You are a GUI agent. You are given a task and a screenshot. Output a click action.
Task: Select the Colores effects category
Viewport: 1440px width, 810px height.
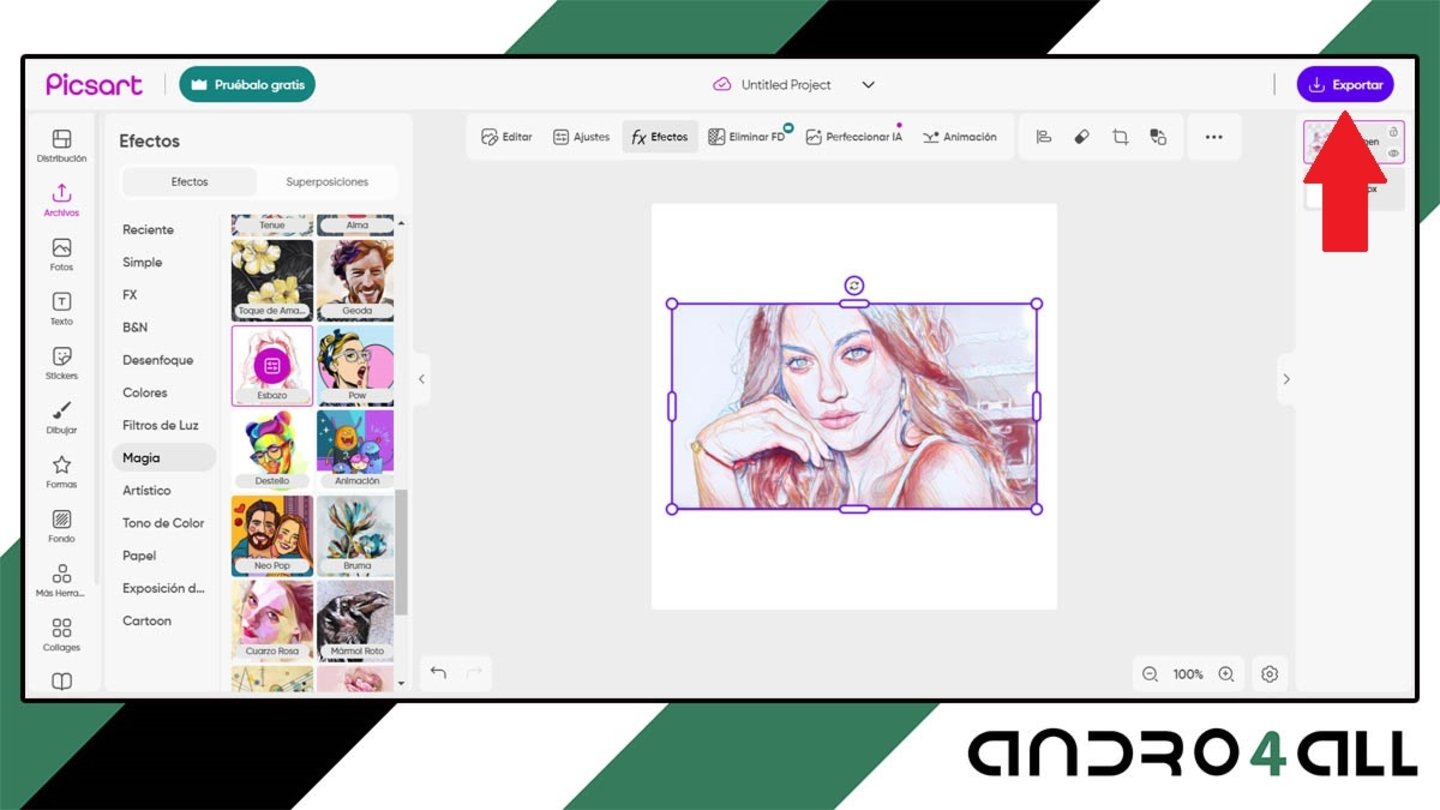(x=145, y=393)
